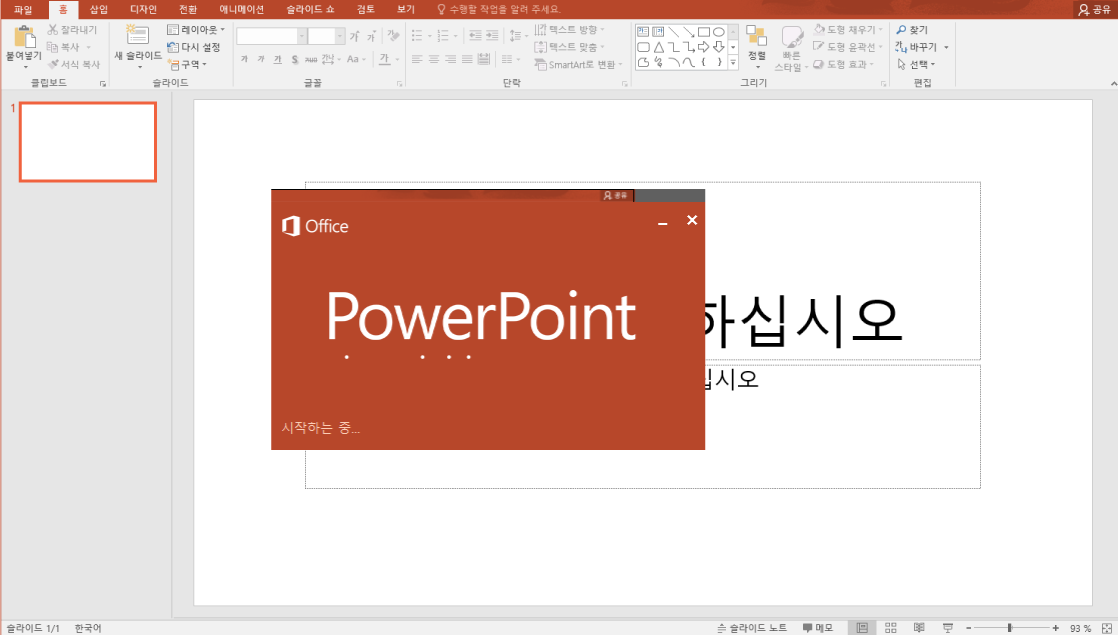Click the 다시 설정 (Reset) button
Viewport: 1118px width, 635px height.
click(x=193, y=47)
